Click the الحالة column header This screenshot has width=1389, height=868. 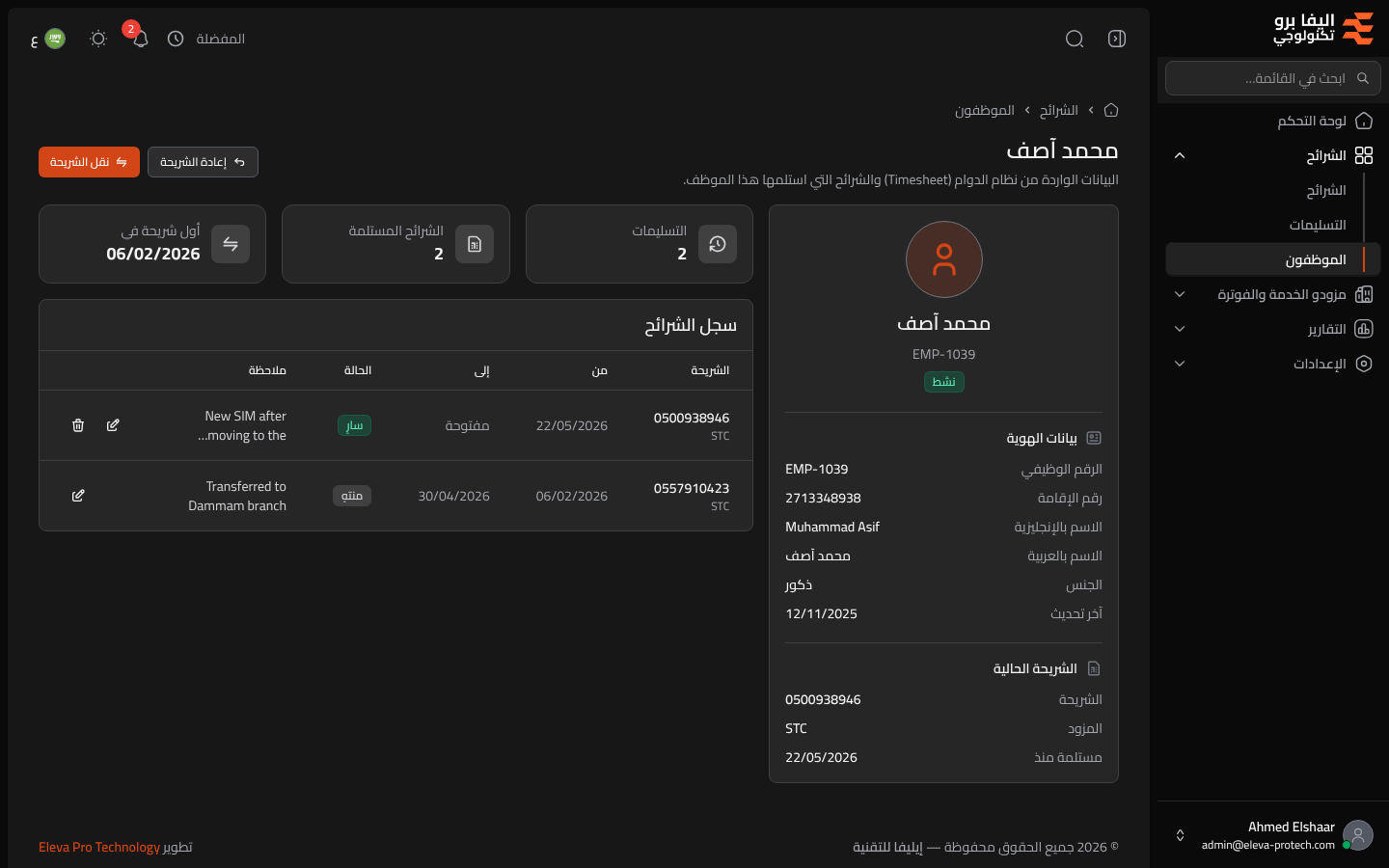[358, 370]
